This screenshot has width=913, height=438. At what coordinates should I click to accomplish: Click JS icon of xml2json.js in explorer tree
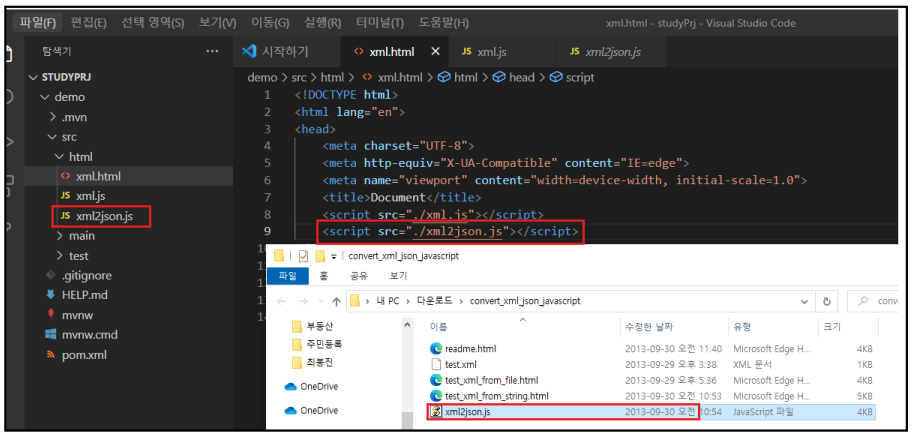click(x=65, y=216)
